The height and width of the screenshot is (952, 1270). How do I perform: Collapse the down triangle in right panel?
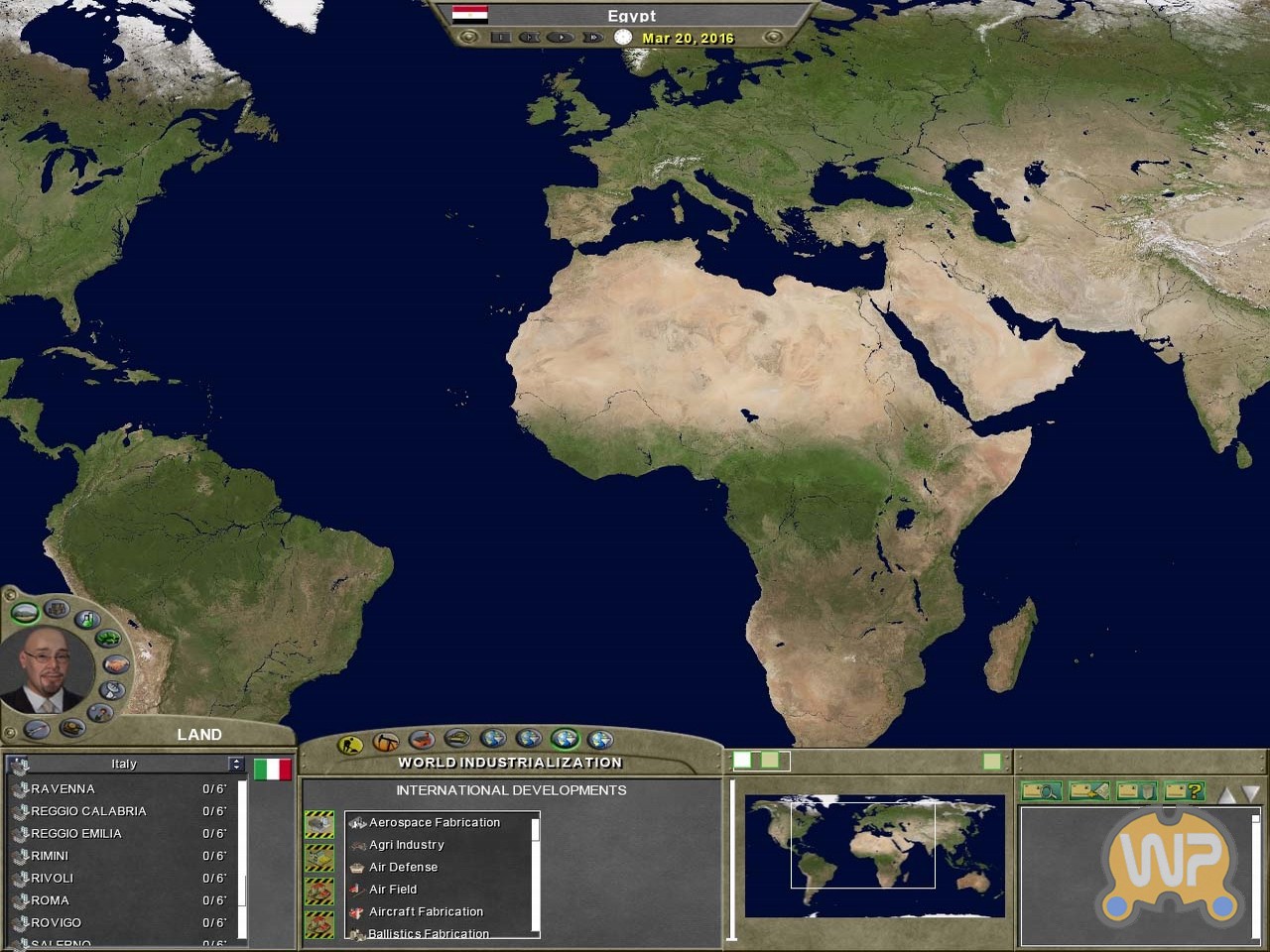click(x=1251, y=794)
